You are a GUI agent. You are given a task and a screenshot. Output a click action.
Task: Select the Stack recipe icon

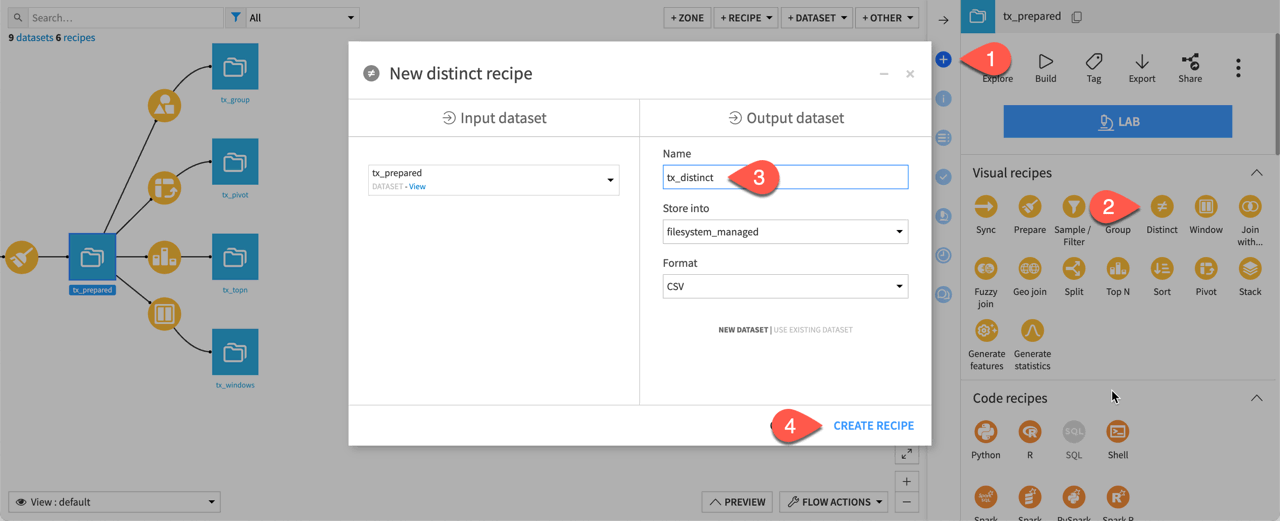[x=1249, y=269]
